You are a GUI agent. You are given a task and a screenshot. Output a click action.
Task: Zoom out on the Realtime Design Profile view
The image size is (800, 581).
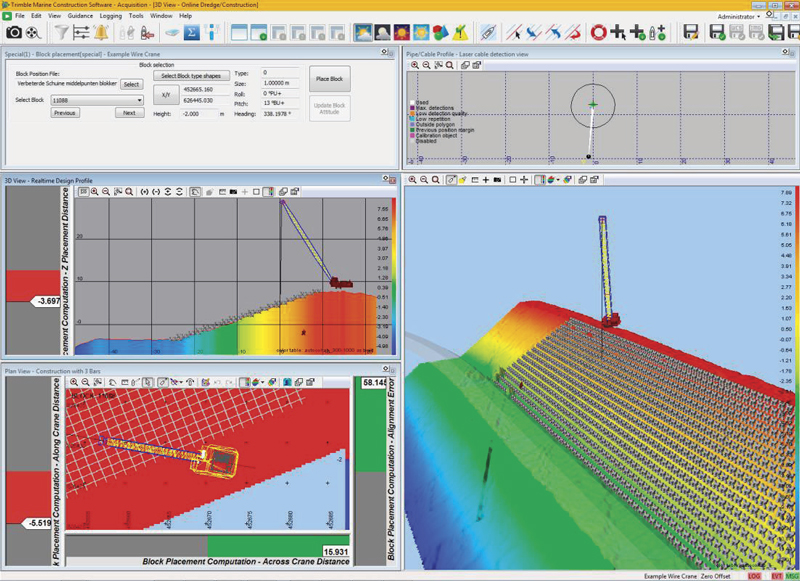[x=106, y=192]
